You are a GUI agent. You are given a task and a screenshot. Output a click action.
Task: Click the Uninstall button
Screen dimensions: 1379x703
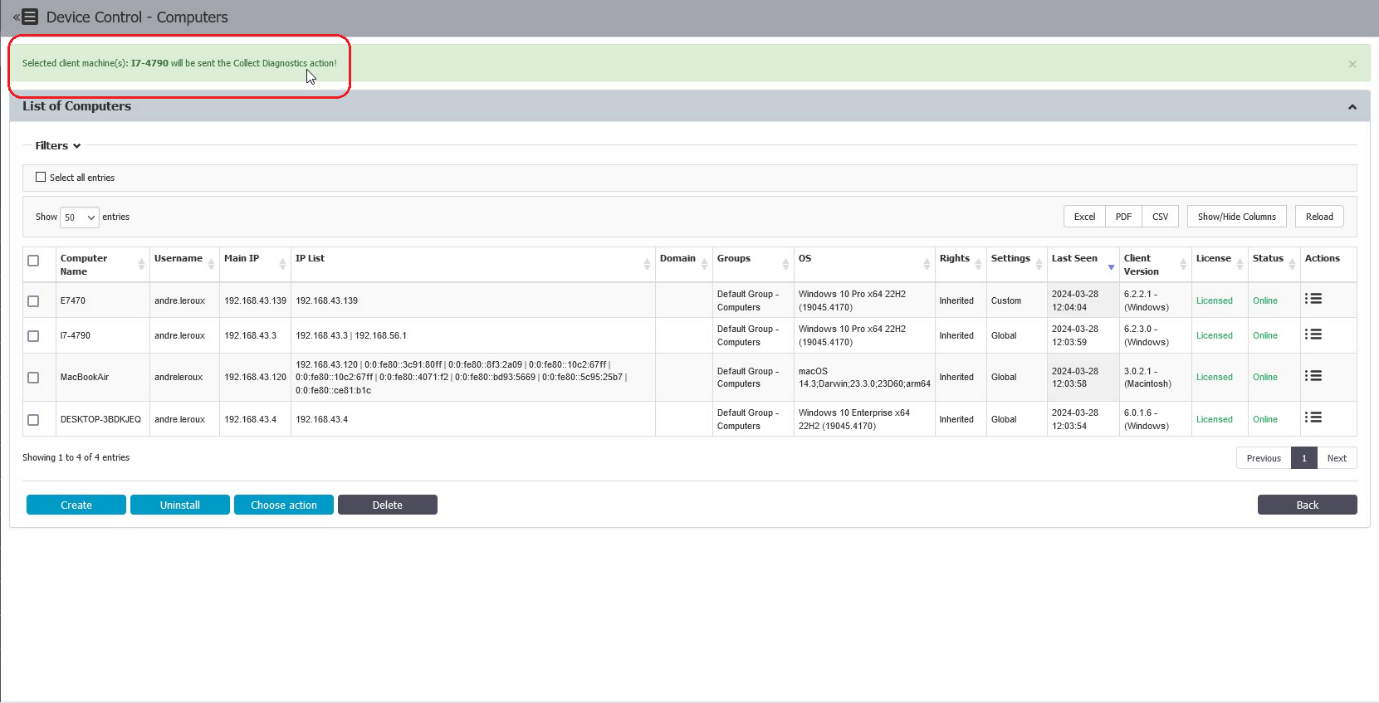click(180, 505)
